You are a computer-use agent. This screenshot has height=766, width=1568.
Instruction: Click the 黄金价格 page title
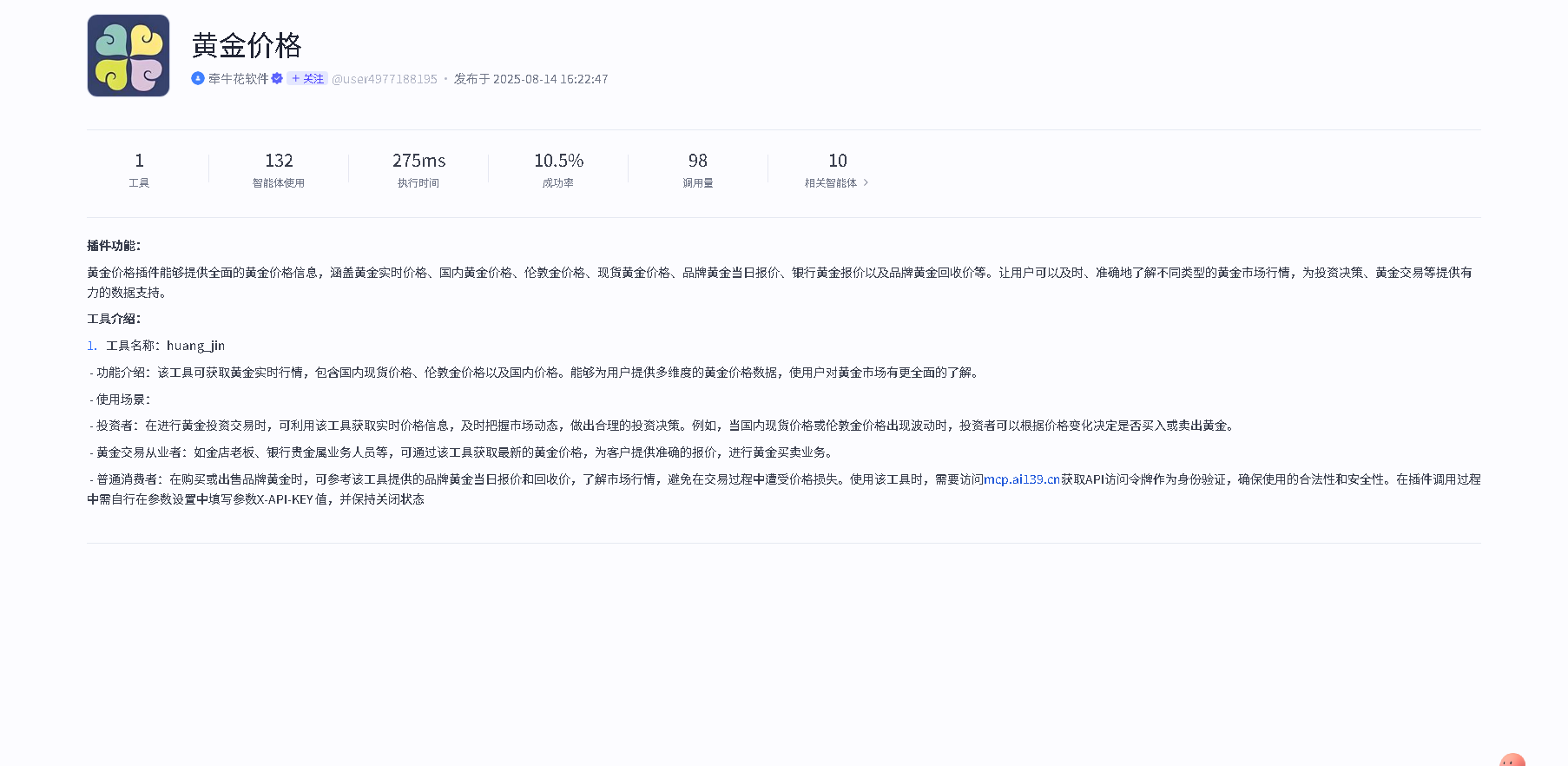coord(247,45)
